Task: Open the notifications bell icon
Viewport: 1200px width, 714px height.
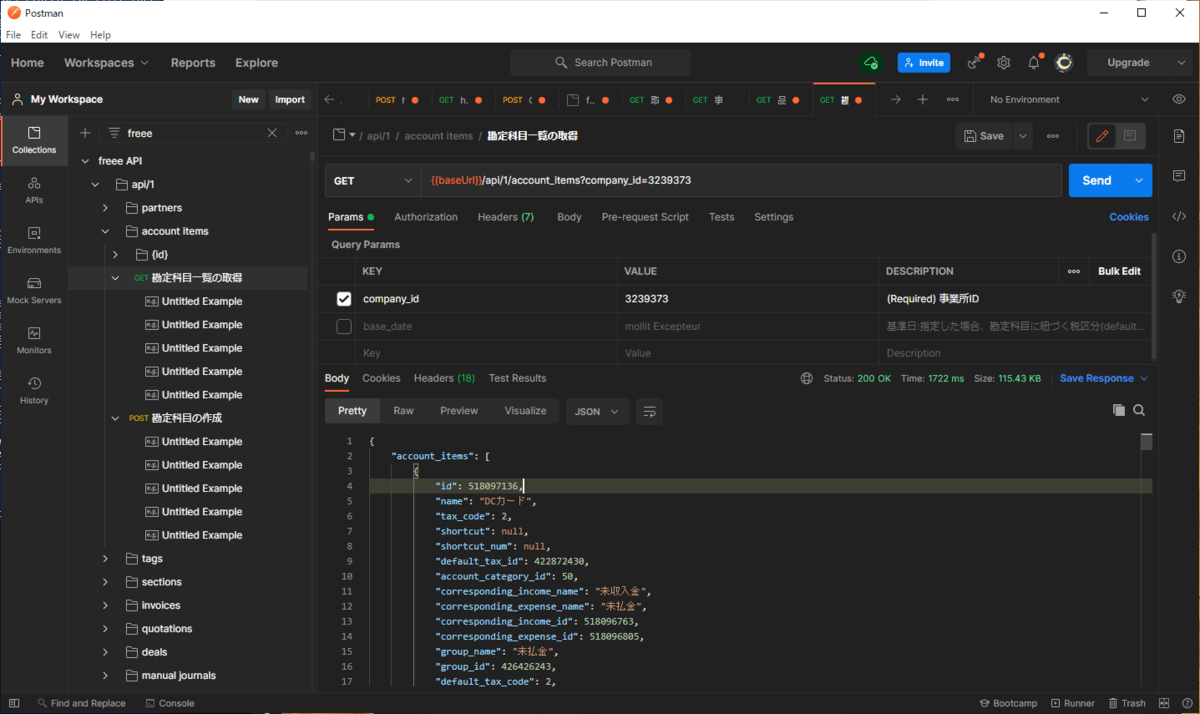Action: click(1034, 63)
